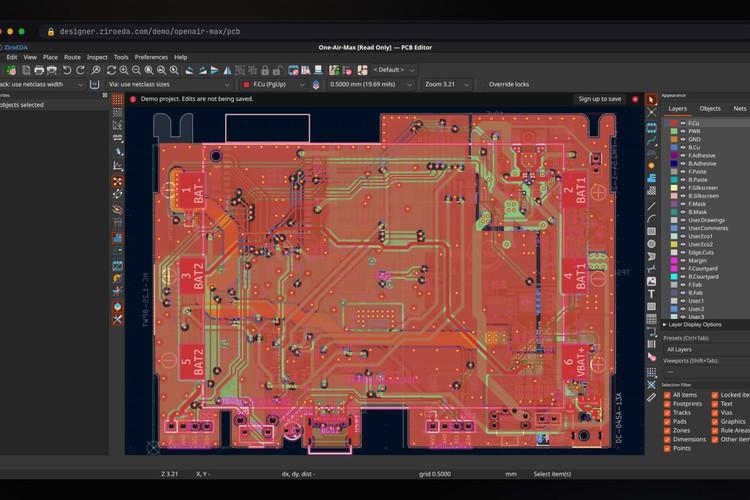The height and width of the screenshot is (500, 750).
Task: Open the Place menu
Action: coord(50,57)
